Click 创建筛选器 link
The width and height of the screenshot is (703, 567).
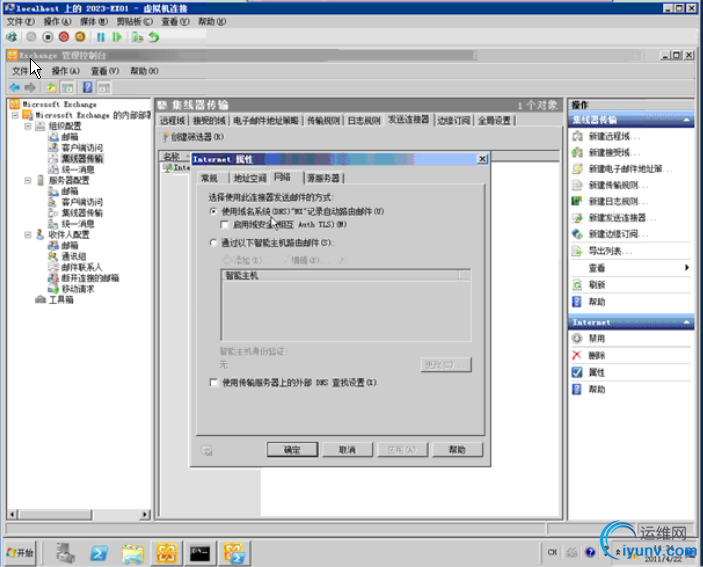pyautogui.click(x=193, y=137)
